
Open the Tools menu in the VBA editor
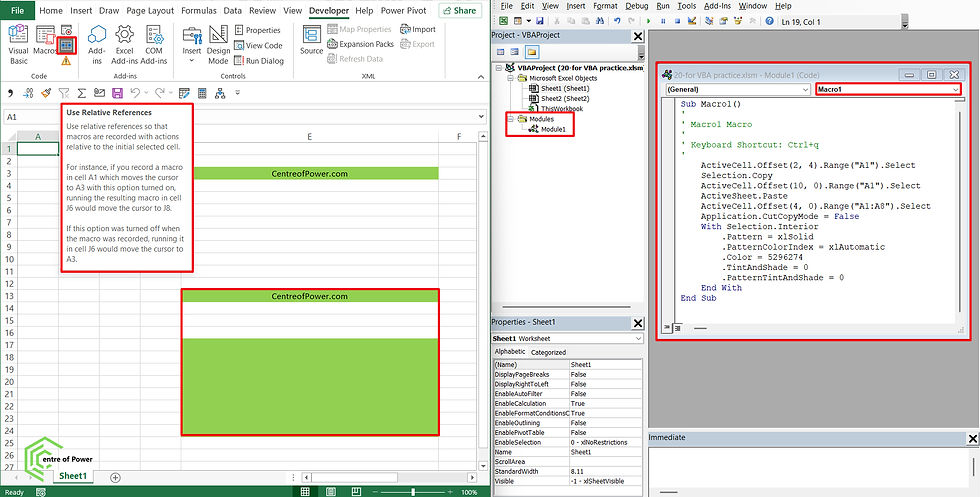click(686, 6)
